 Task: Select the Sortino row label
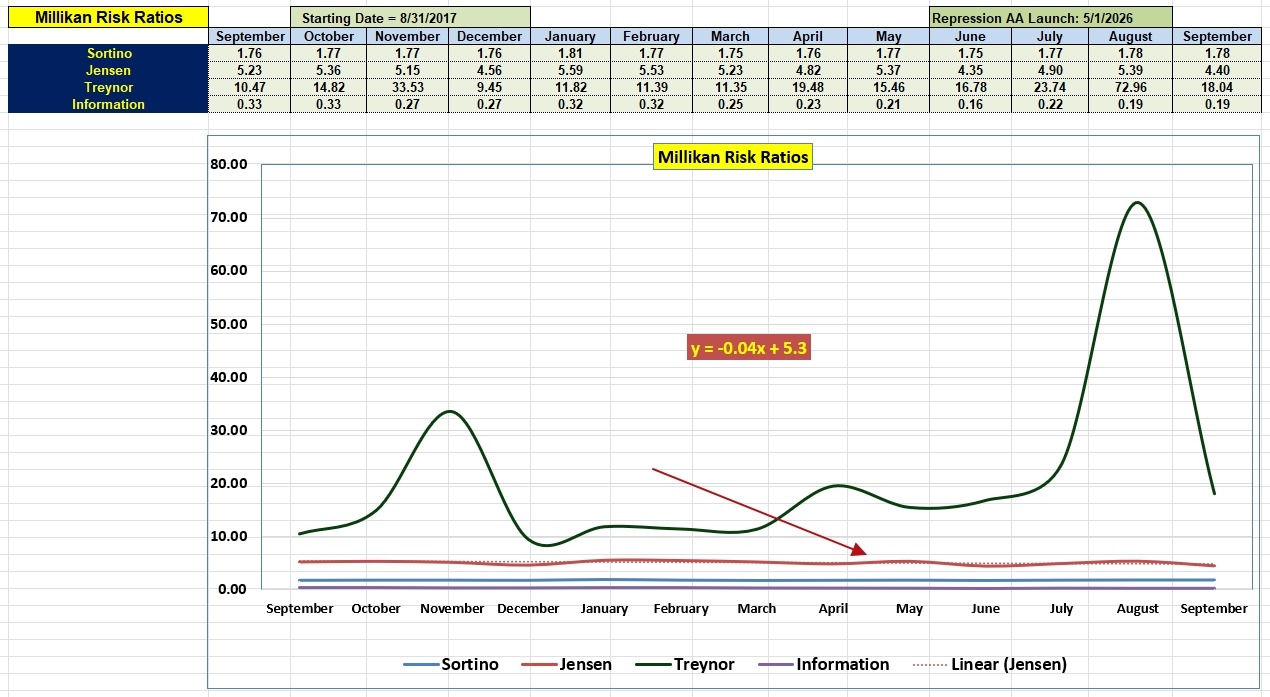tap(109, 53)
